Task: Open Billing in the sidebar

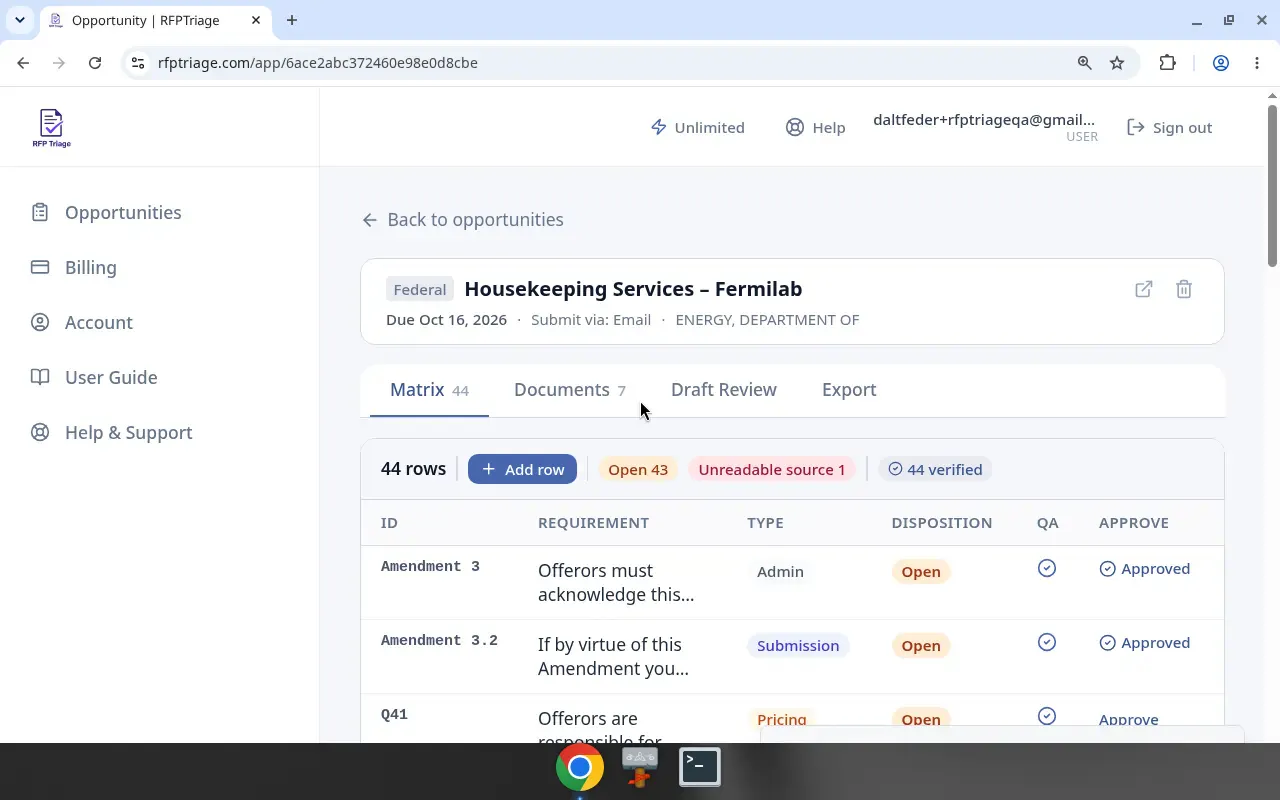Action: tap(74, 267)
